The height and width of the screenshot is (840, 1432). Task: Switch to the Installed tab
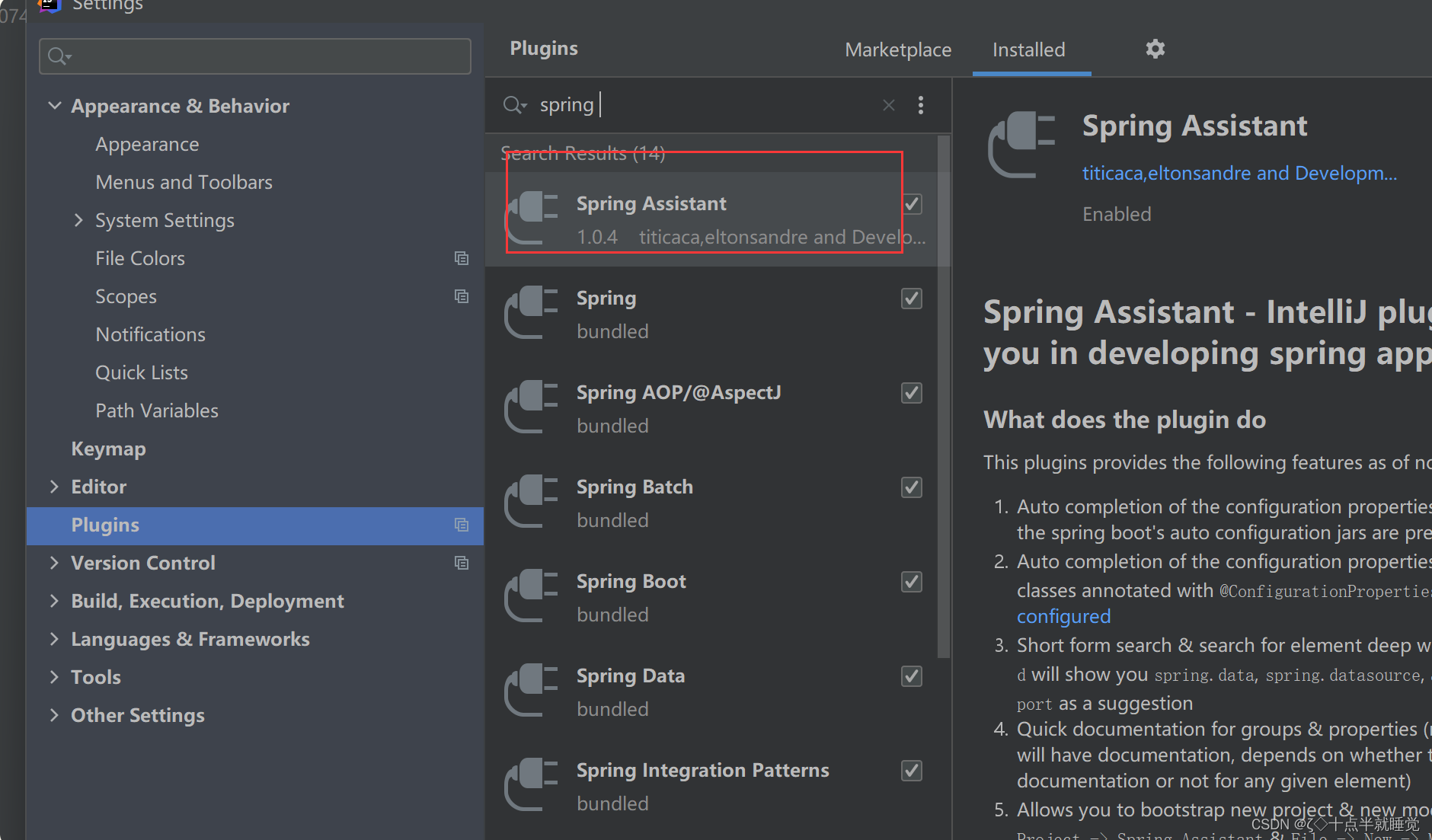[x=1029, y=50]
